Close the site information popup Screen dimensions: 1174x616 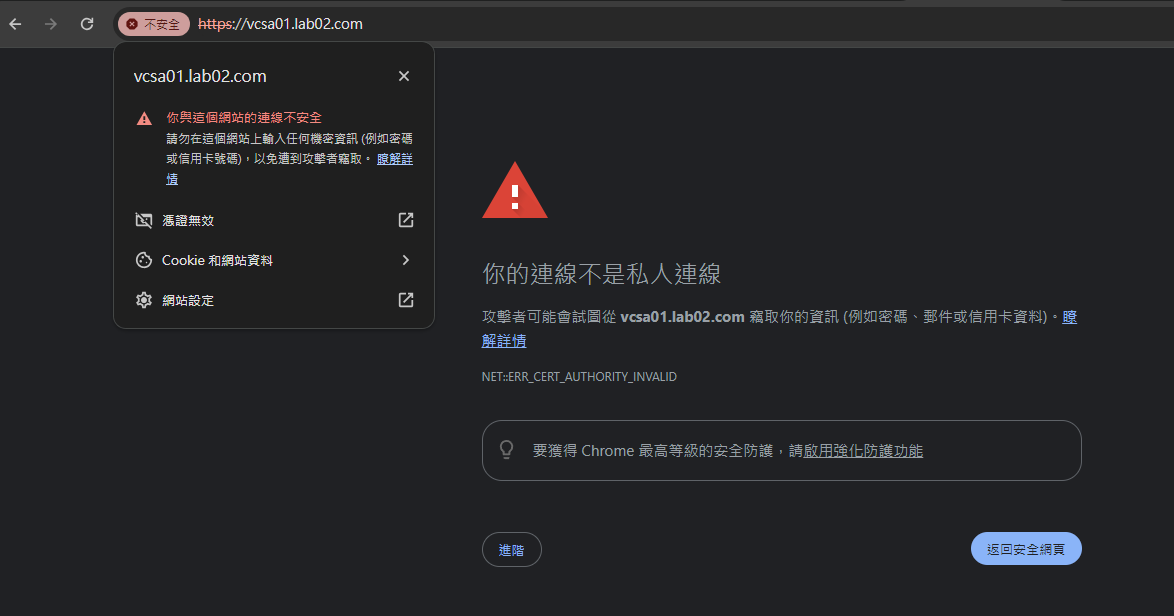[404, 76]
